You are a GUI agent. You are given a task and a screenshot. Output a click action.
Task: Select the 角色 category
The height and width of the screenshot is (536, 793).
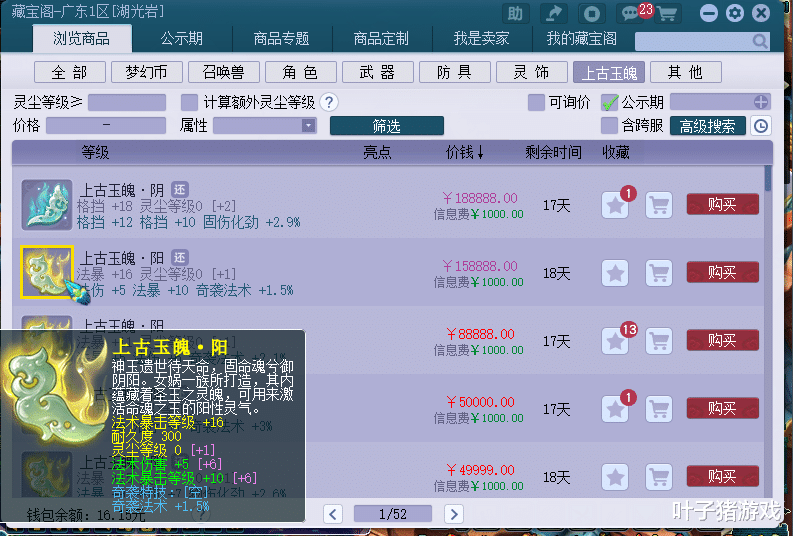point(300,72)
